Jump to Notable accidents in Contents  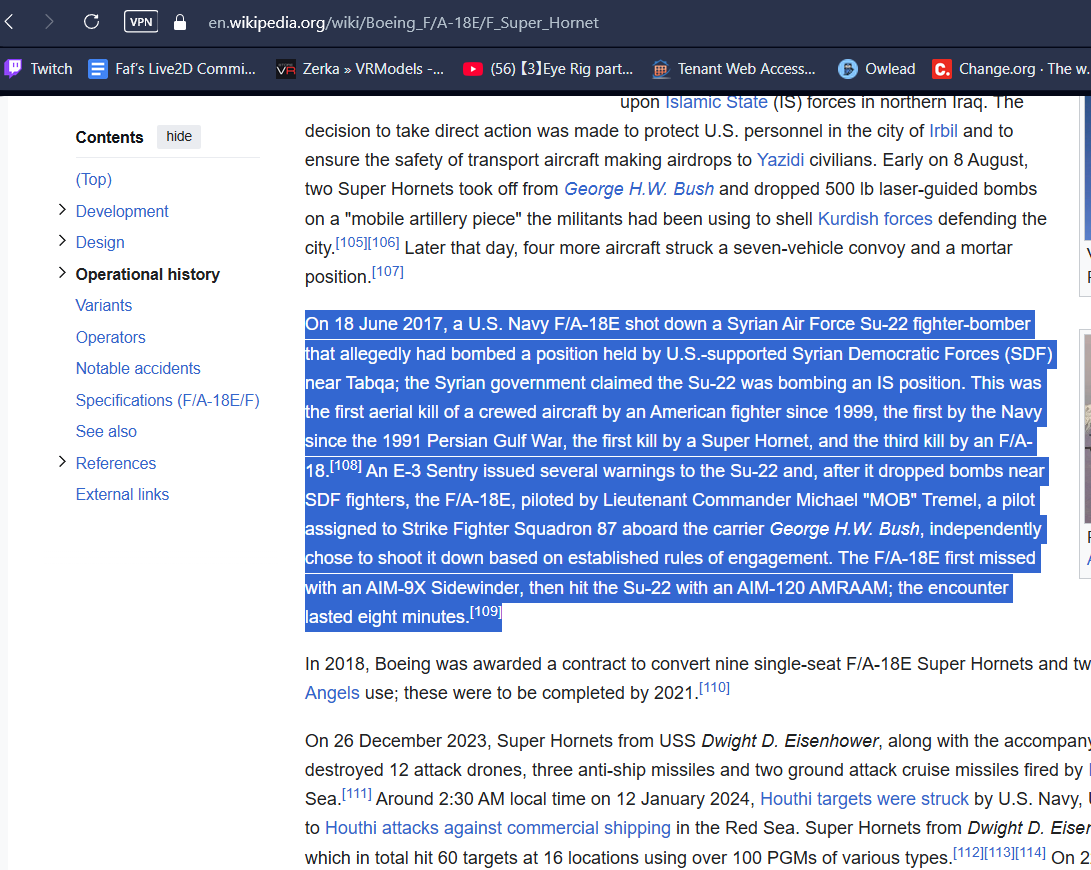(138, 368)
